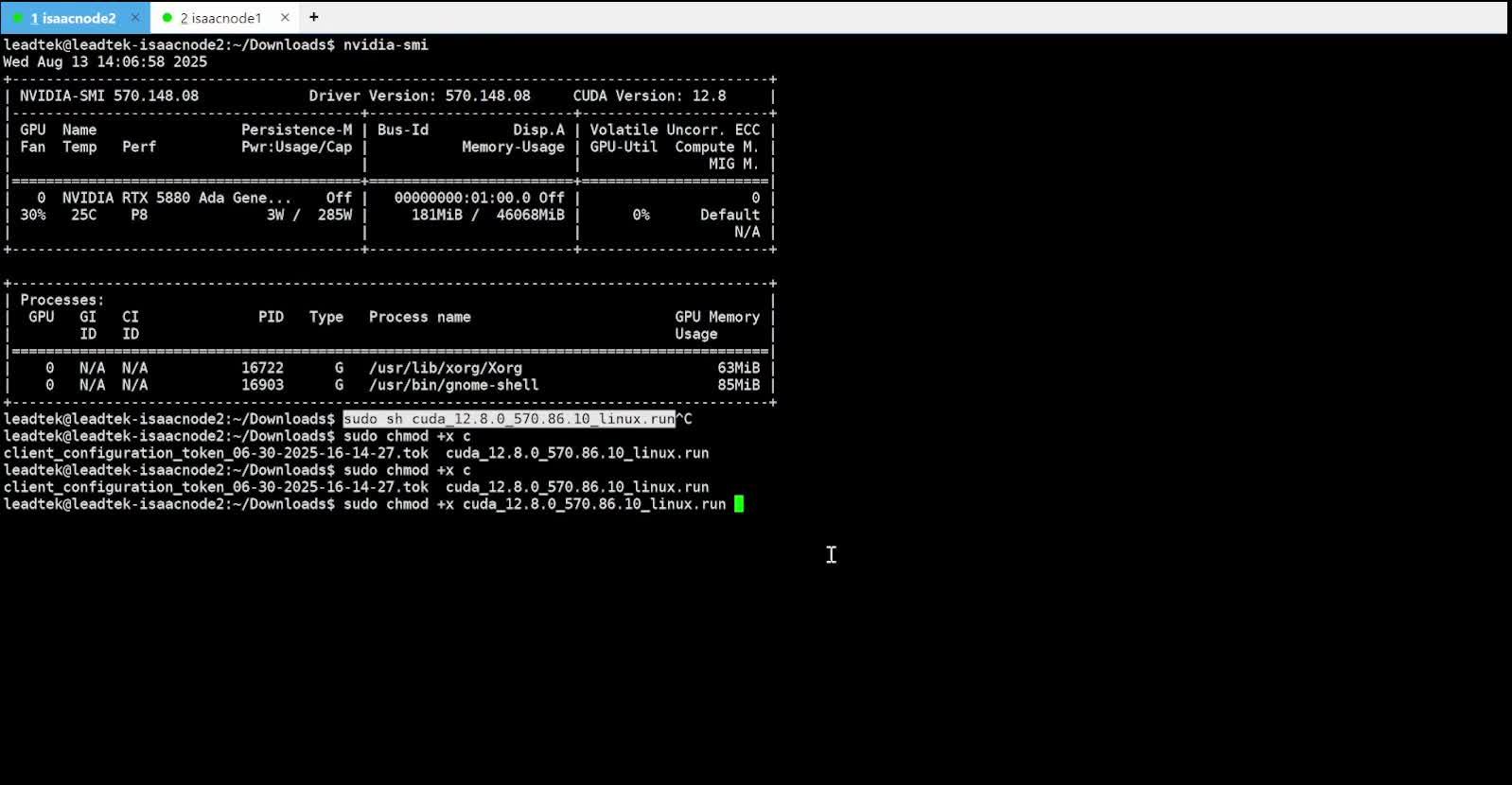Click the nvidia-smi command on first line

pyautogui.click(x=386, y=44)
